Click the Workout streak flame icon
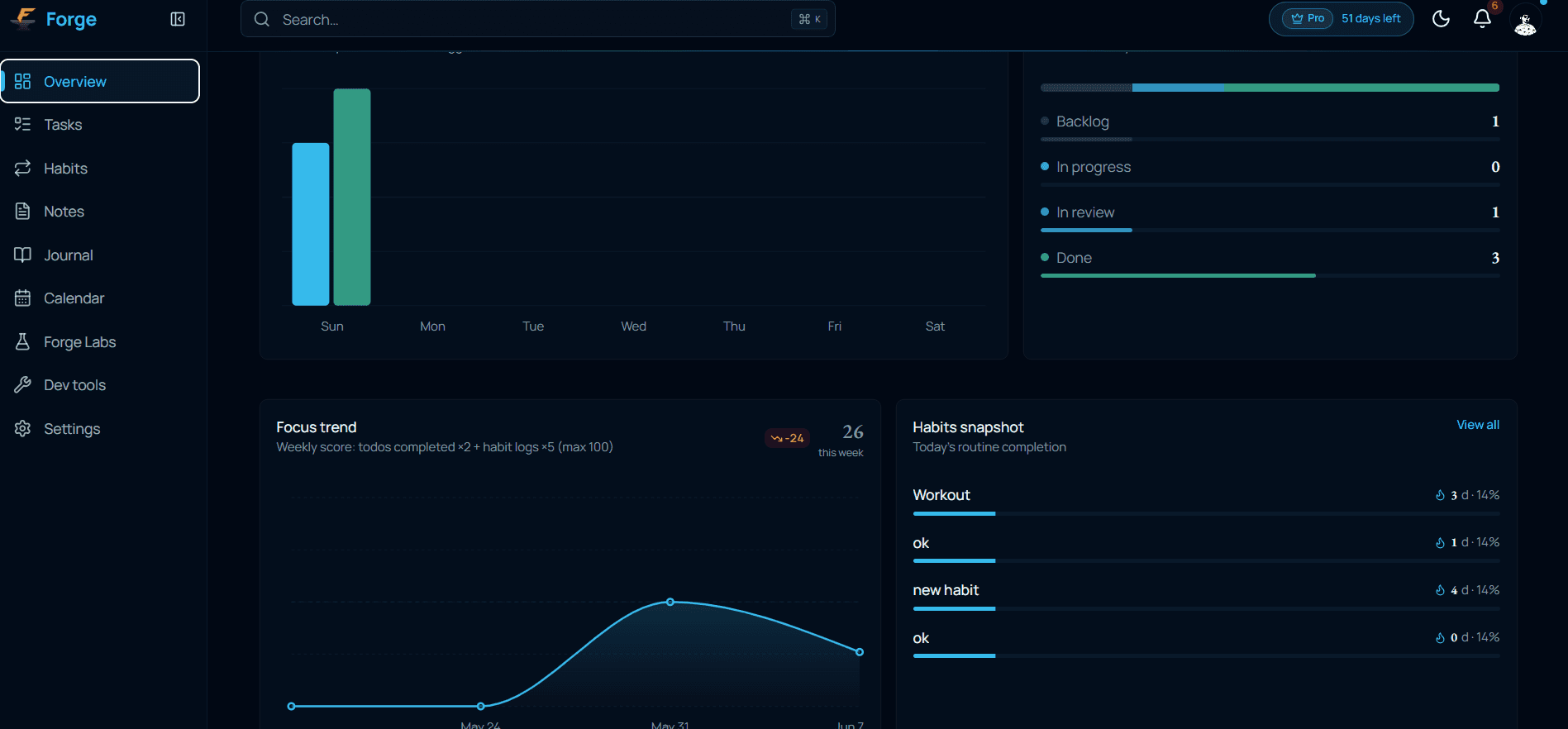Image resolution: width=1568 pixels, height=729 pixels. point(1440,495)
